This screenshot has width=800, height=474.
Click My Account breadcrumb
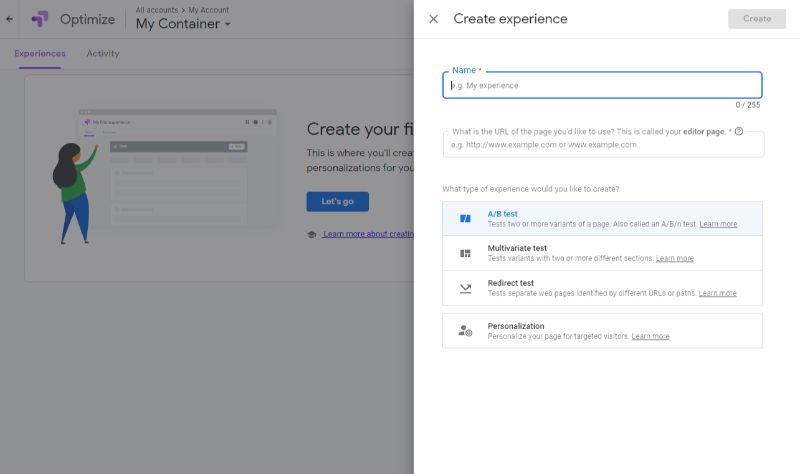click(x=209, y=10)
